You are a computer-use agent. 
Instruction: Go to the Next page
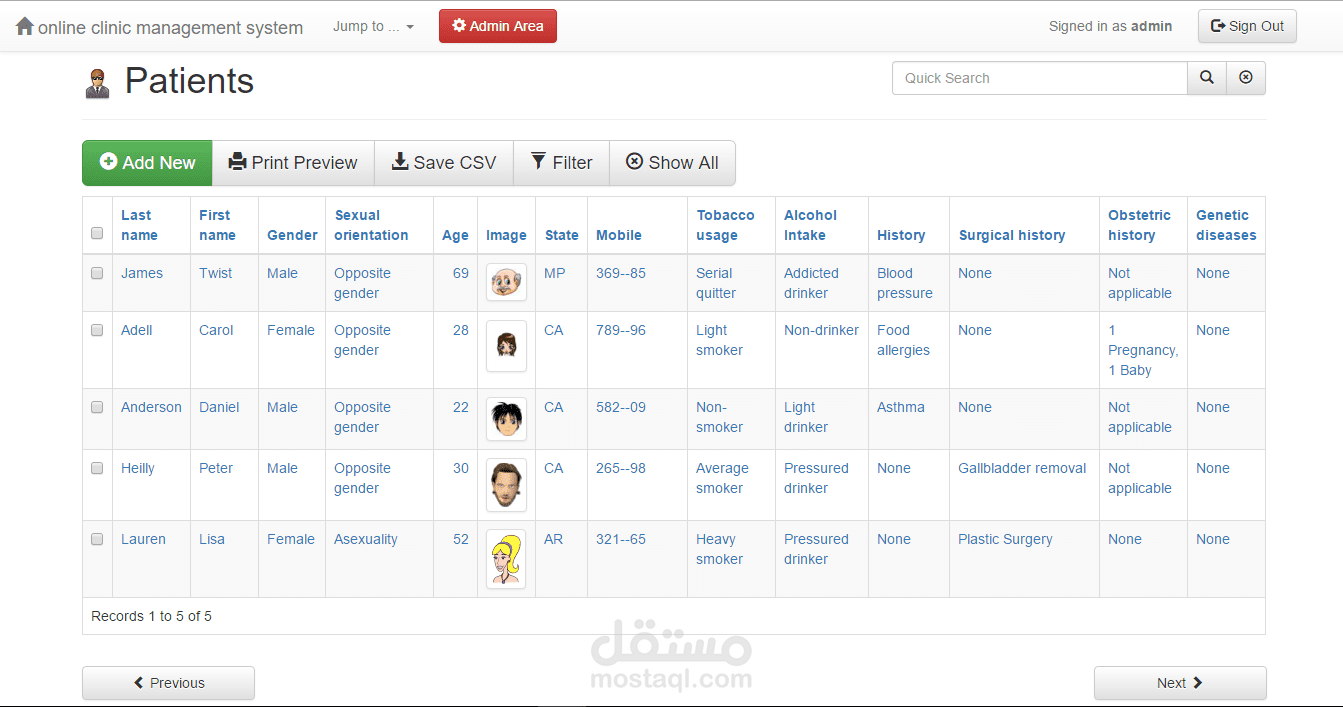coord(1180,683)
